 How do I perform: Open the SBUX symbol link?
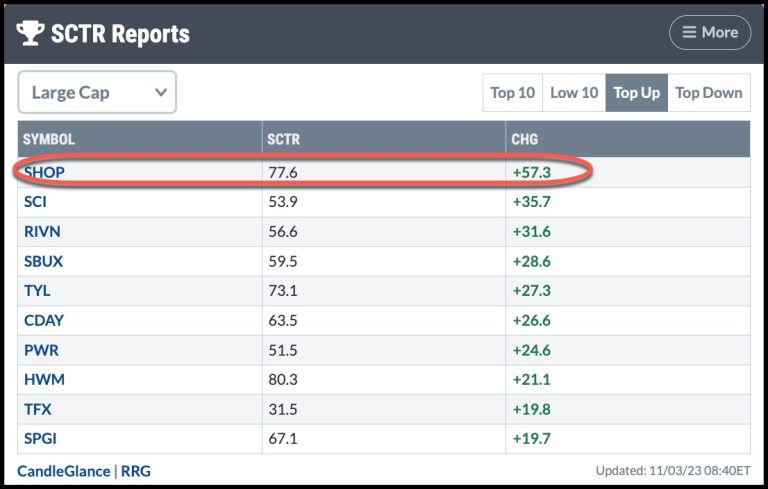44,261
